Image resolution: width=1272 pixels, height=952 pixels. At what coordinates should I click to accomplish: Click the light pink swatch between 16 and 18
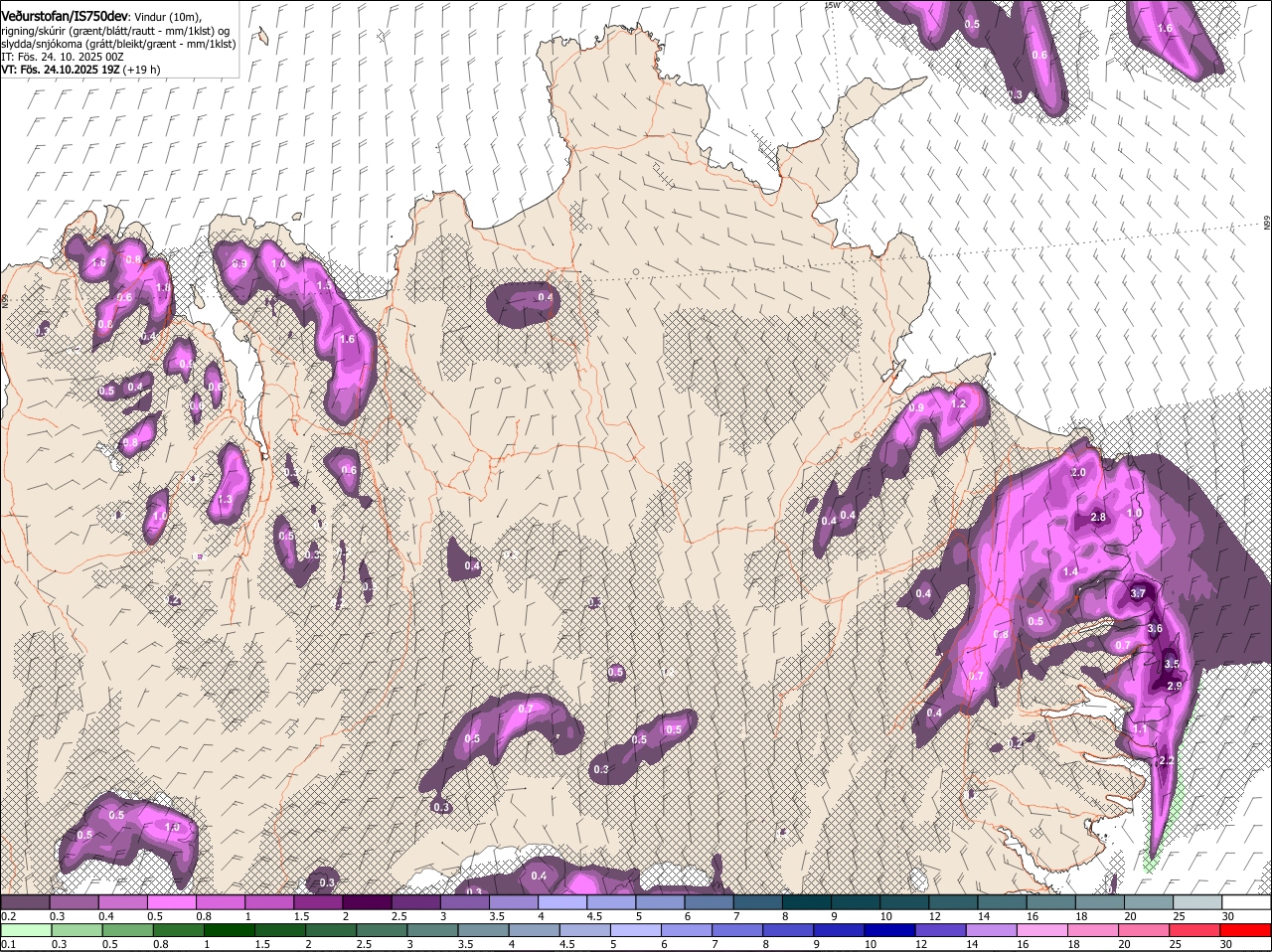pyautogui.click(x=1043, y=931)
